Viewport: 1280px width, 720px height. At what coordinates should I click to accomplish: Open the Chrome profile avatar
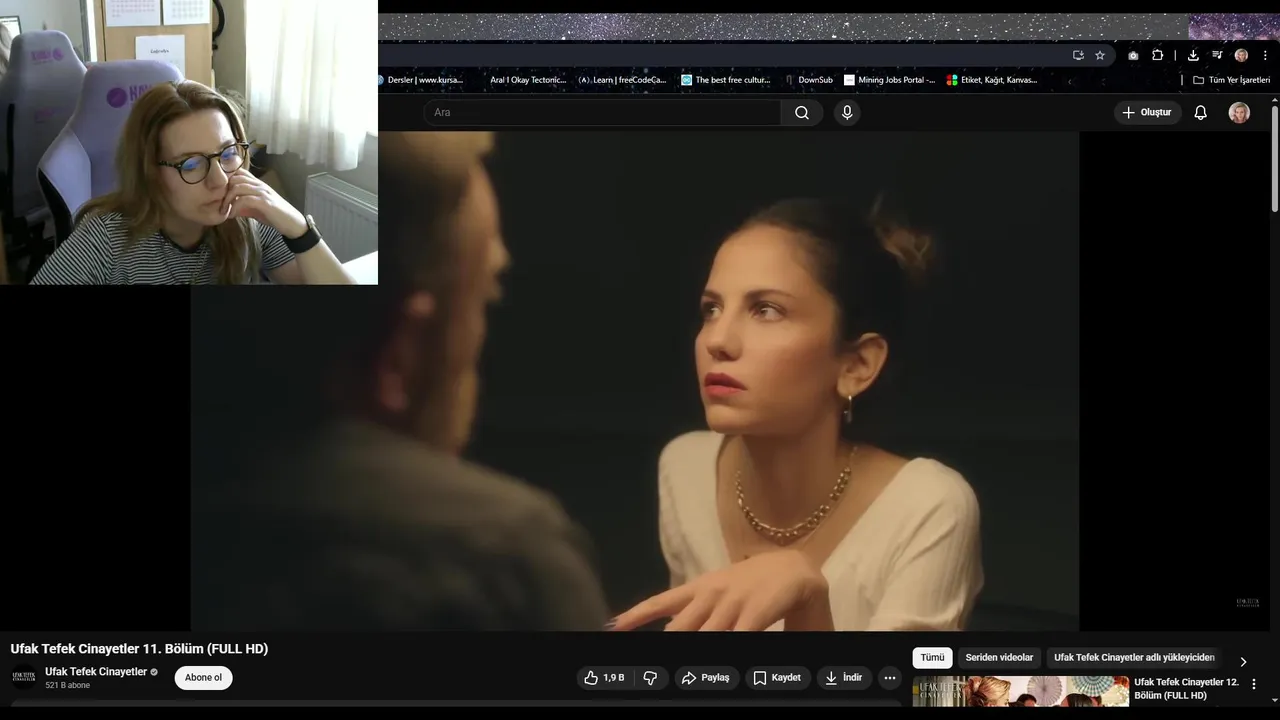click(1241, 55)
